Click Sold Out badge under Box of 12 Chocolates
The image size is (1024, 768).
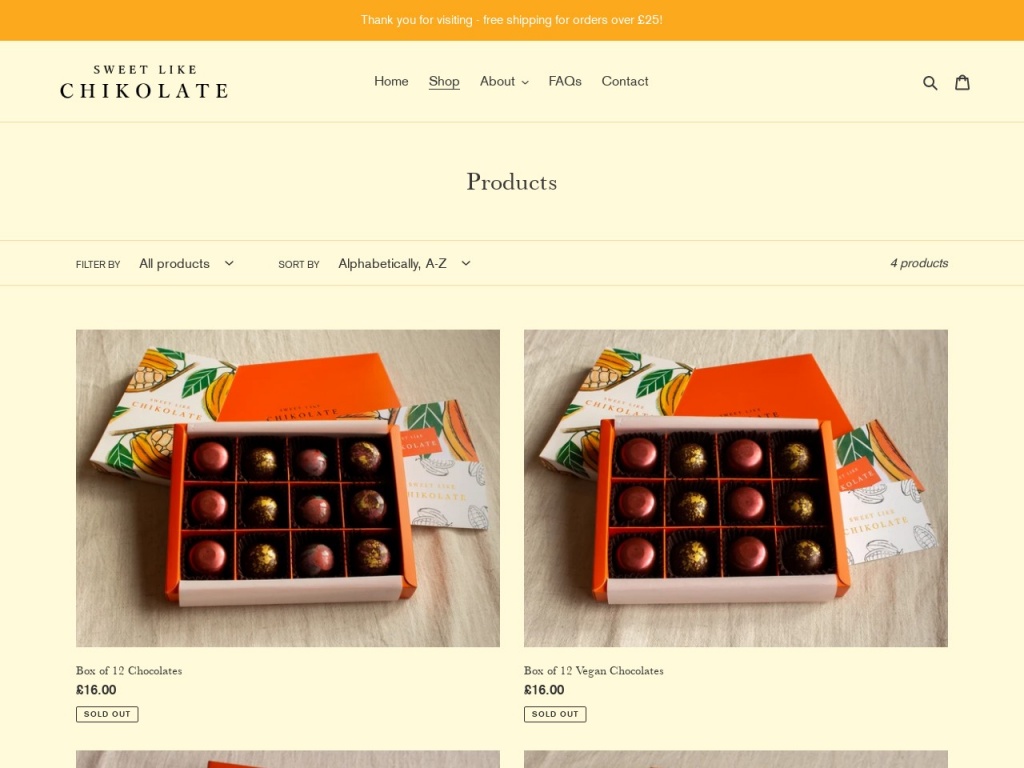point(107,714)
